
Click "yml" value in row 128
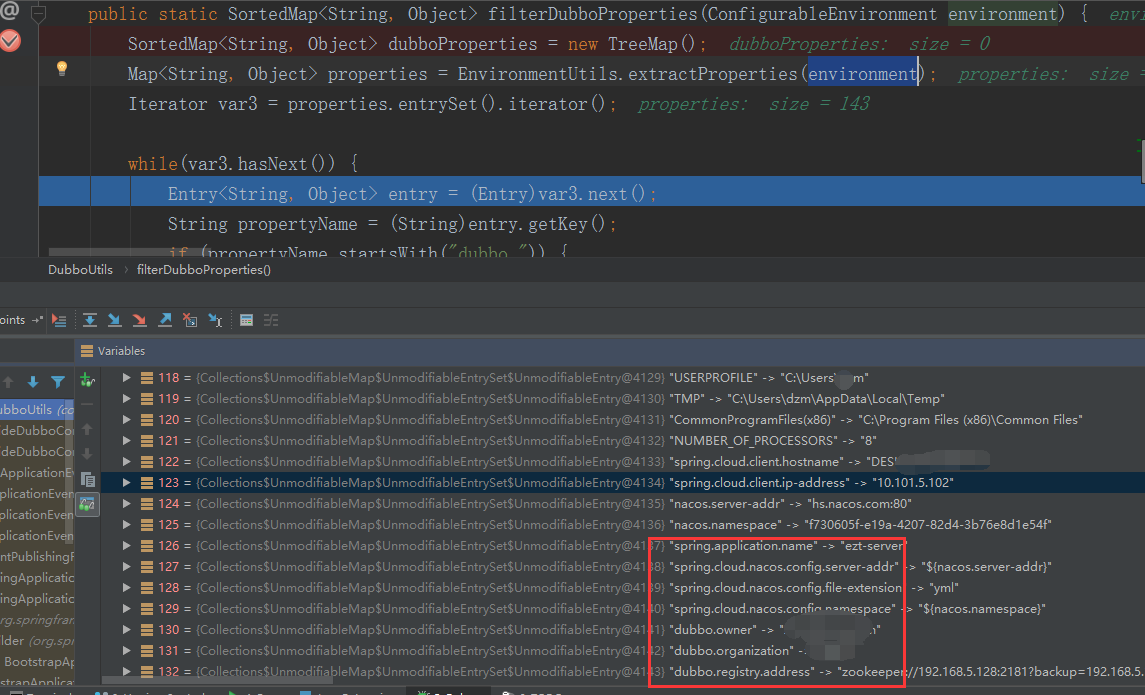(943, 588)
